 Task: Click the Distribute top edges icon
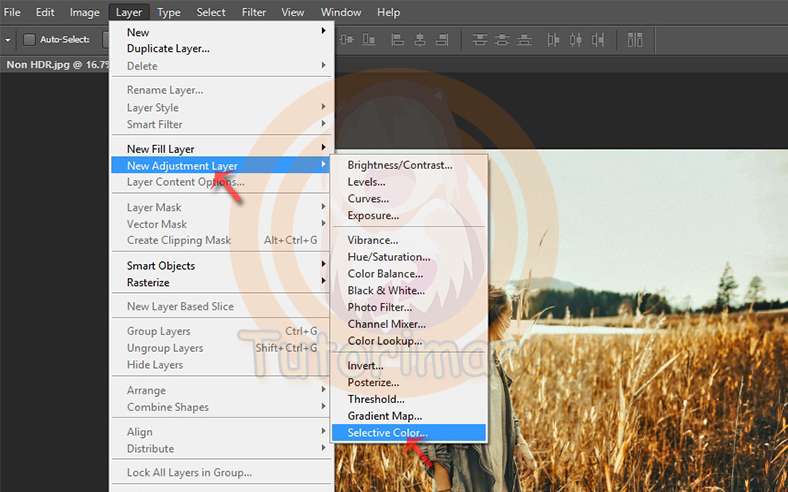pos(480,39)
